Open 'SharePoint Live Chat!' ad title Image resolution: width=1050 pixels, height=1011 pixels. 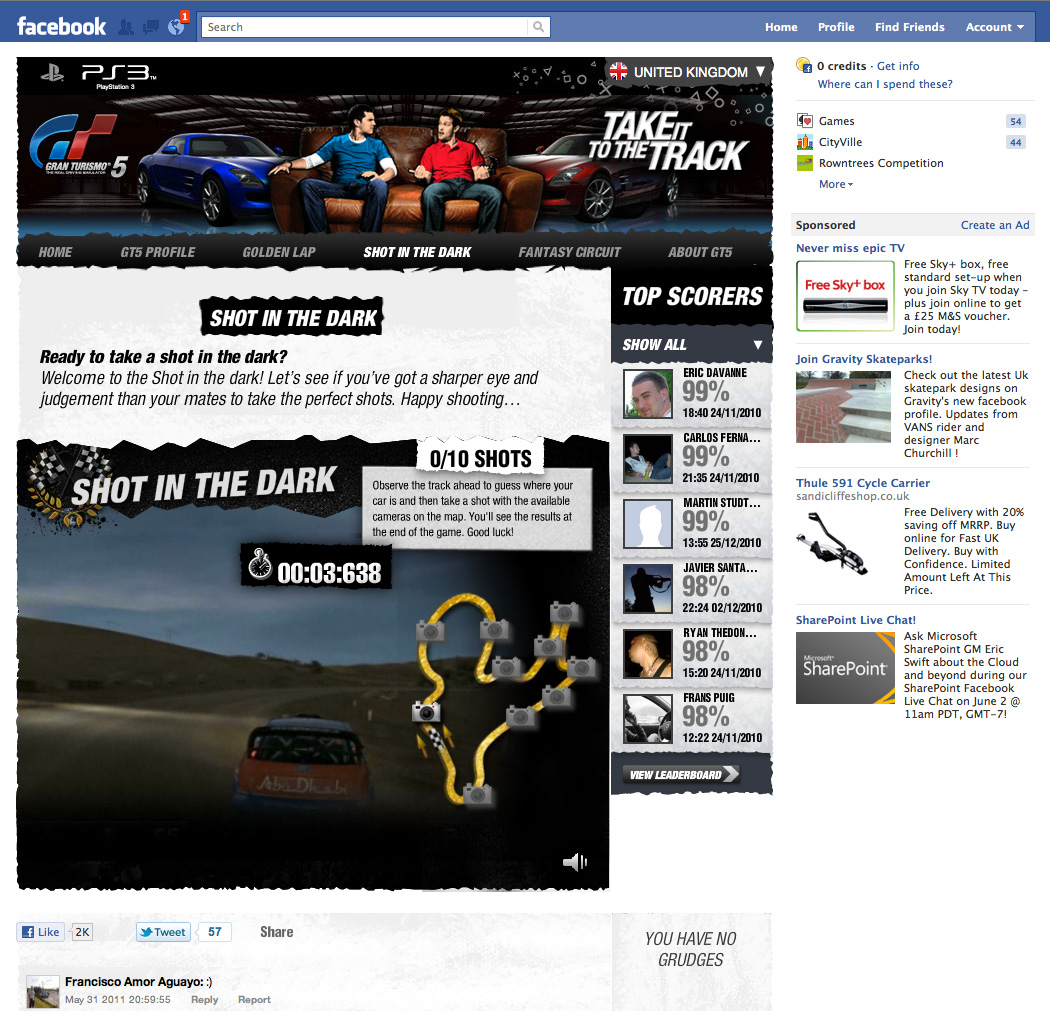click(x=855, y=620)
